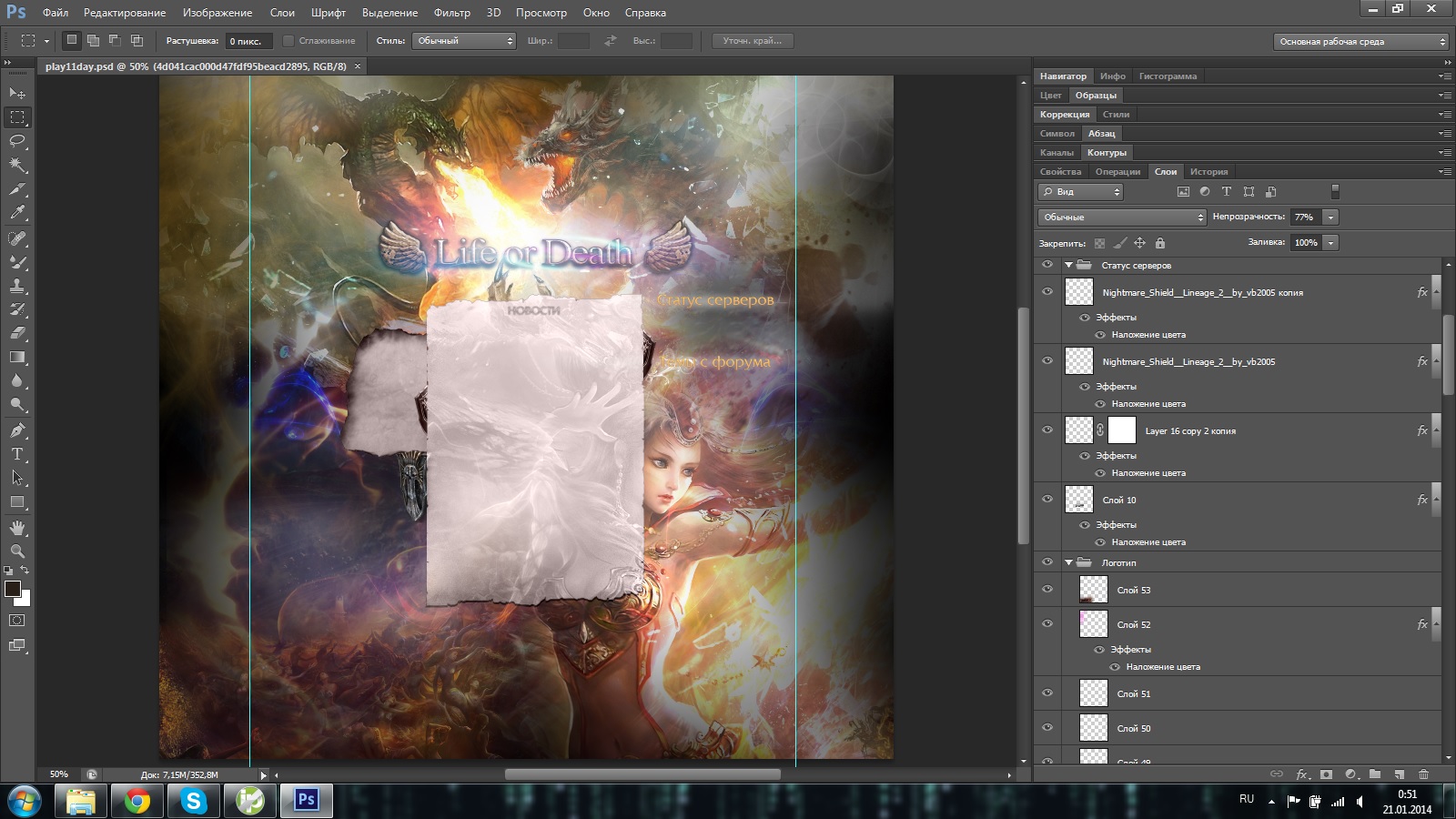
Task: Open blend mode dropdown Обычные
Action: point(1122,217)
